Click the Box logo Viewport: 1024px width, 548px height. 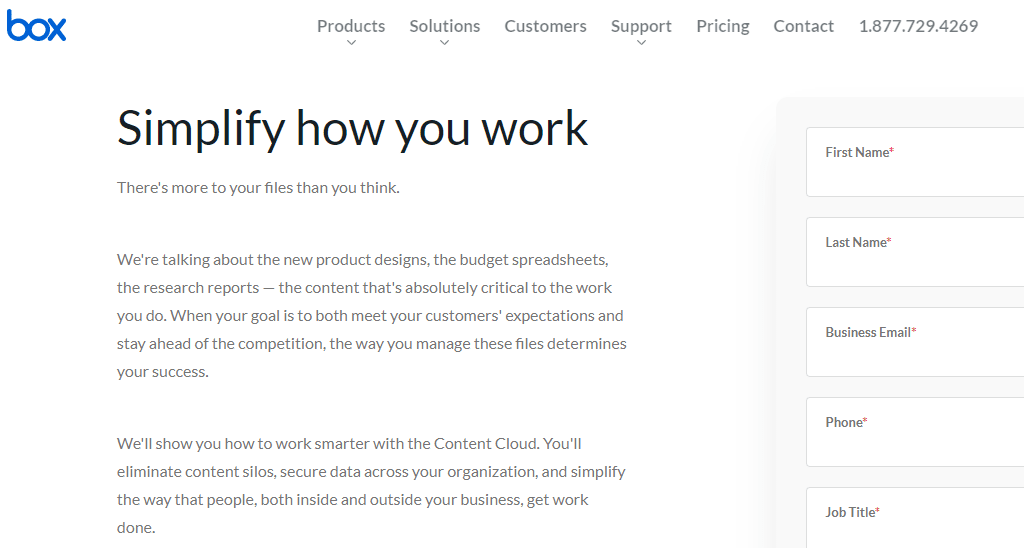coord(37,26)
